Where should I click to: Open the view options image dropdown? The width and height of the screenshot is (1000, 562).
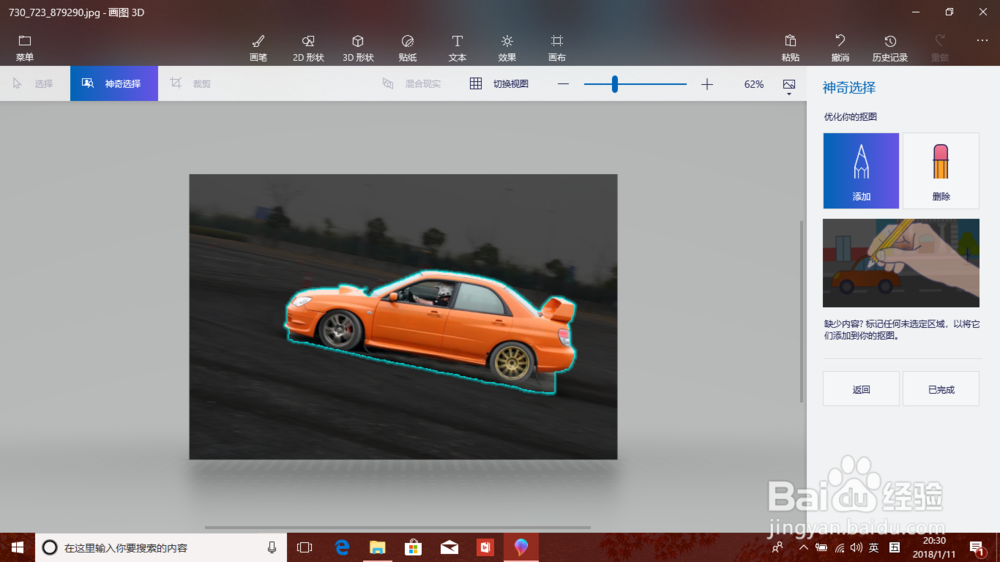[x=789, y=86]
